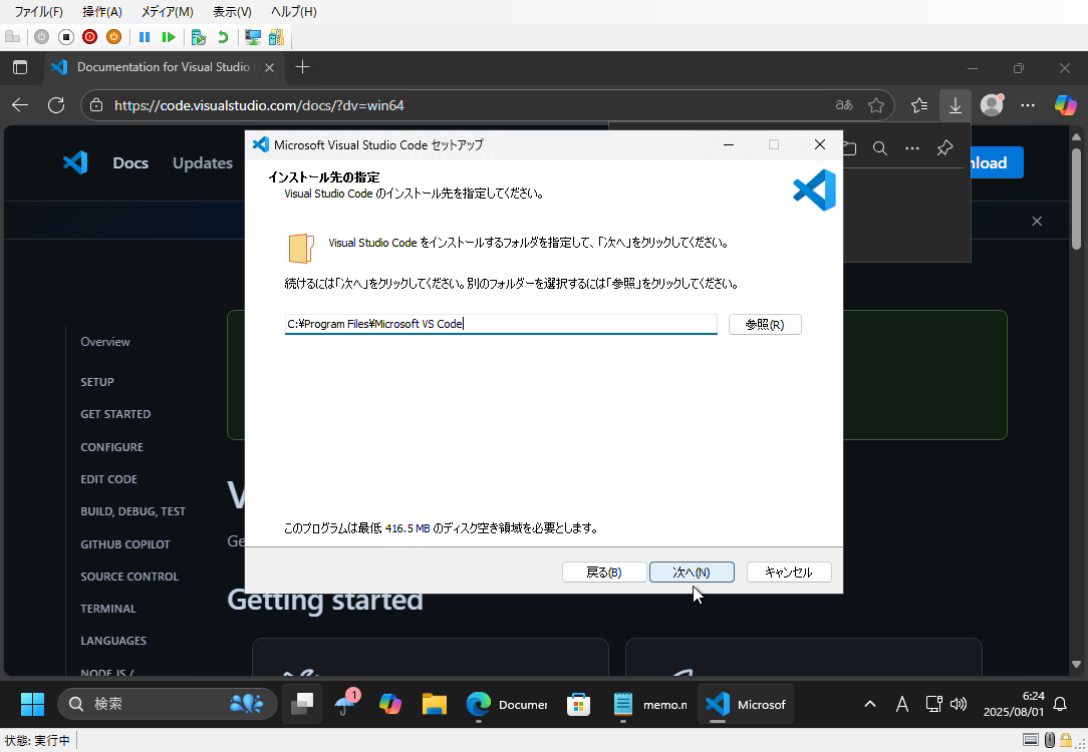Screen dimensions: 1088x752
Task: Open the Docs link on the webpage
Action: (x=130, y=163)
